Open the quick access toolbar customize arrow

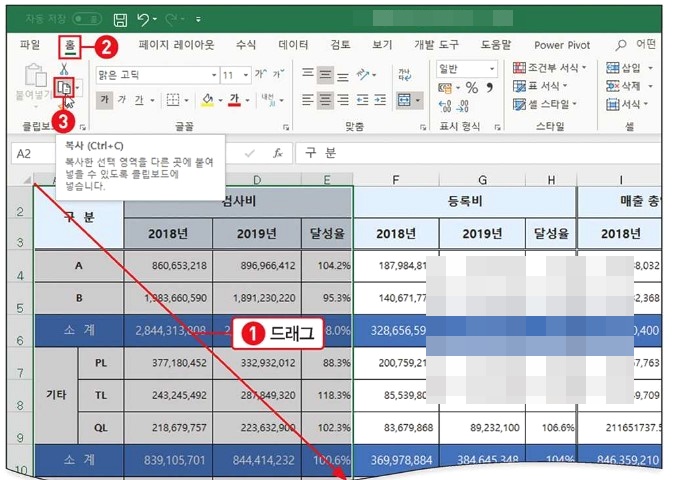[198, 19]
